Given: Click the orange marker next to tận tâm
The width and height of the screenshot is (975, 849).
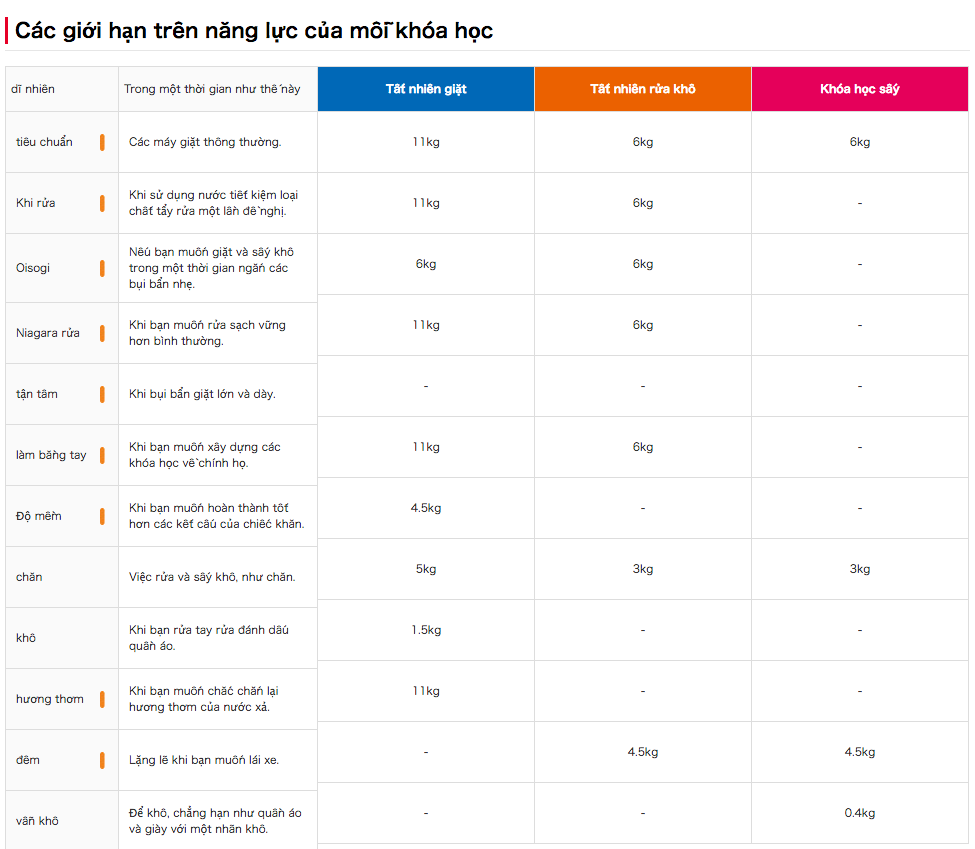Looking at the screenshot, I should click(x=102, y=394).
